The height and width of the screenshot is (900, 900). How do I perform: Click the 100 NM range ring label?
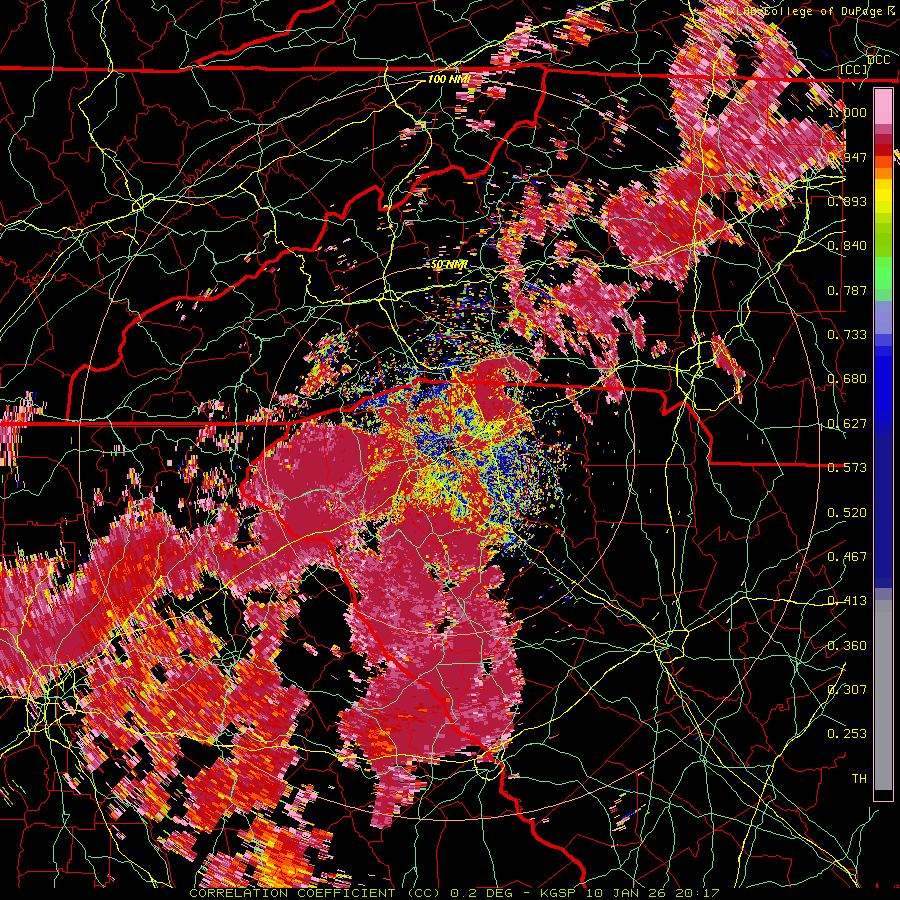449,79
